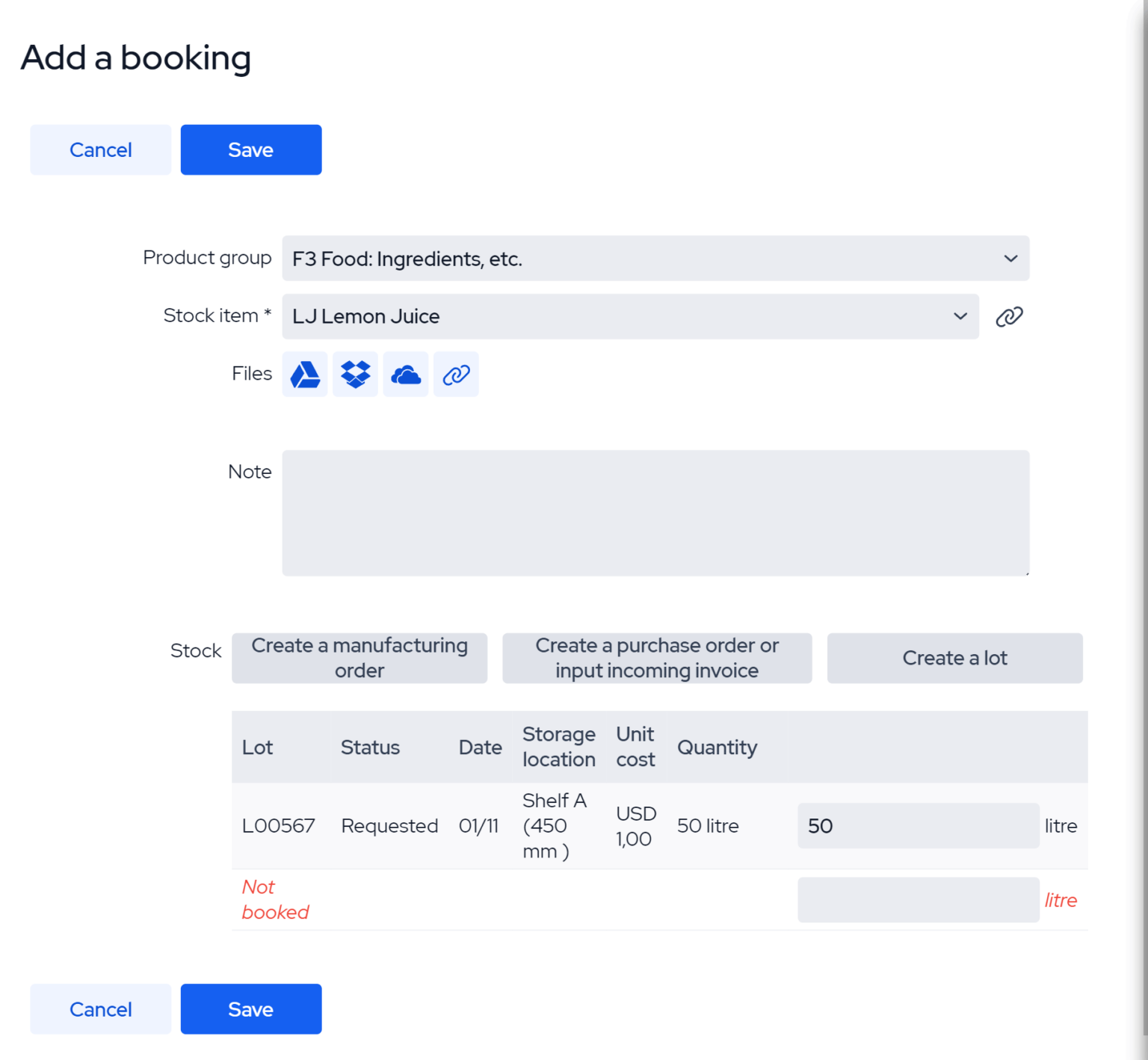Save the booking with the bottom button

250,1008
